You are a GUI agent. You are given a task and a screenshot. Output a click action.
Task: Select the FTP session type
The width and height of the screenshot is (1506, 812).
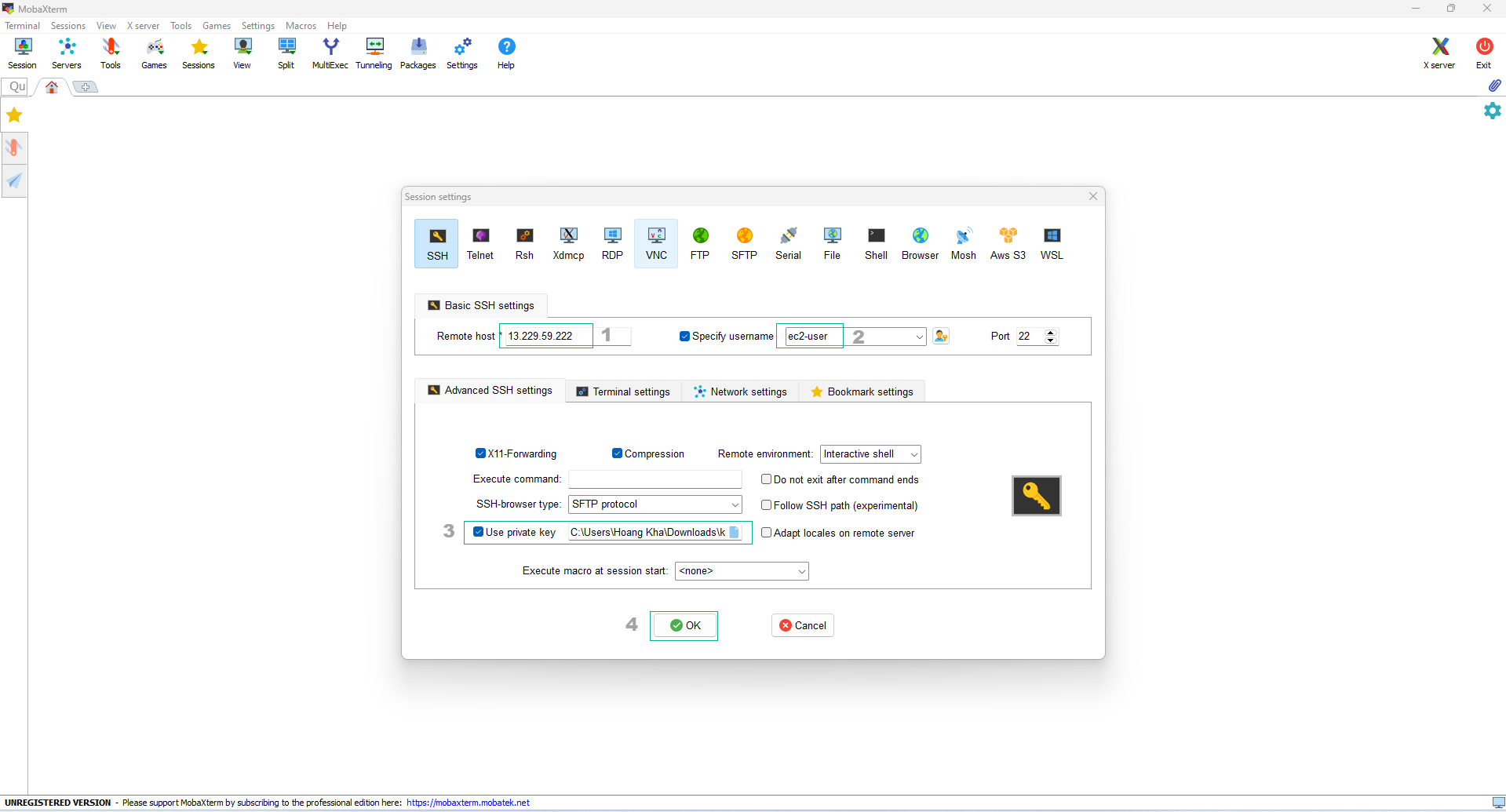[x=700, y=244]
